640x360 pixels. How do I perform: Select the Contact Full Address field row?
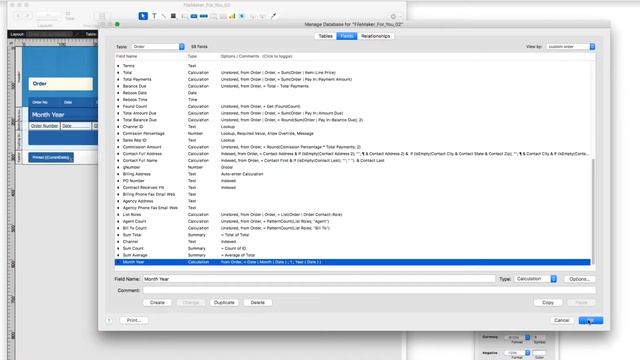tap(353, 154)
